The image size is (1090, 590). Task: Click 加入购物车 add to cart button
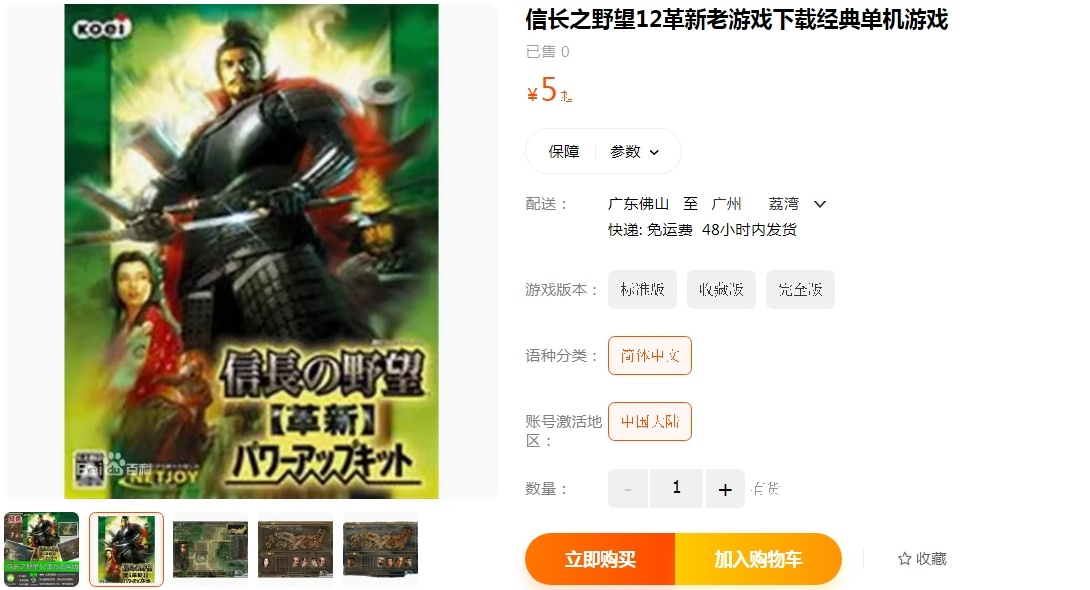[x=758, y=559]
